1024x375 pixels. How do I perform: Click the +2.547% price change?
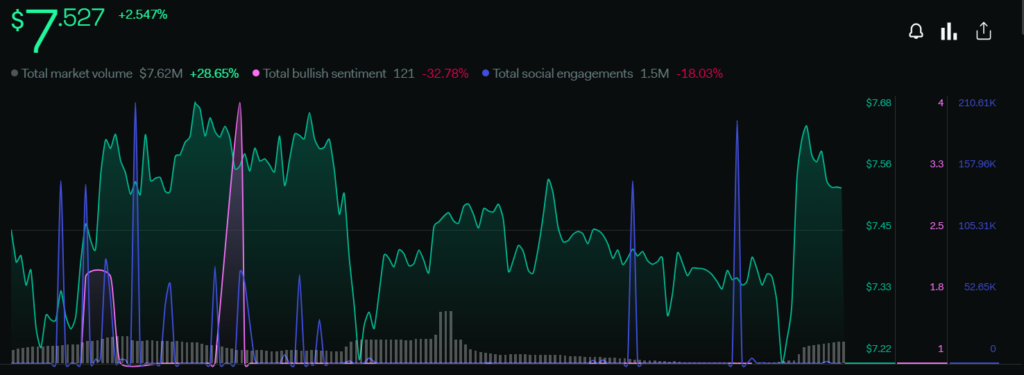click(142, 14)
